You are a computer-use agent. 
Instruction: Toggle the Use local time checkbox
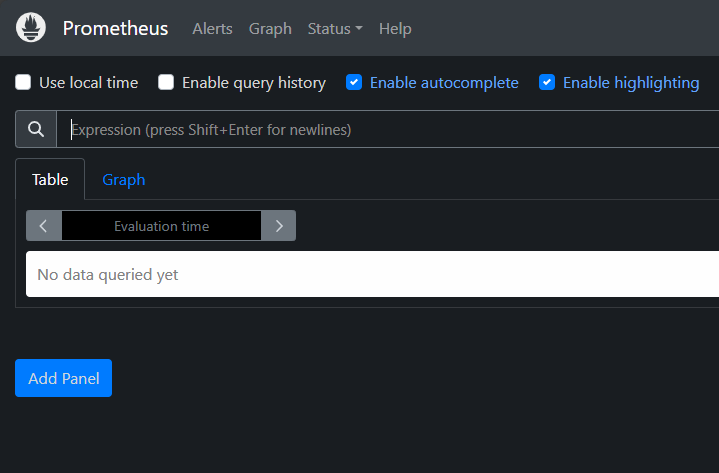tap(23, 82)
